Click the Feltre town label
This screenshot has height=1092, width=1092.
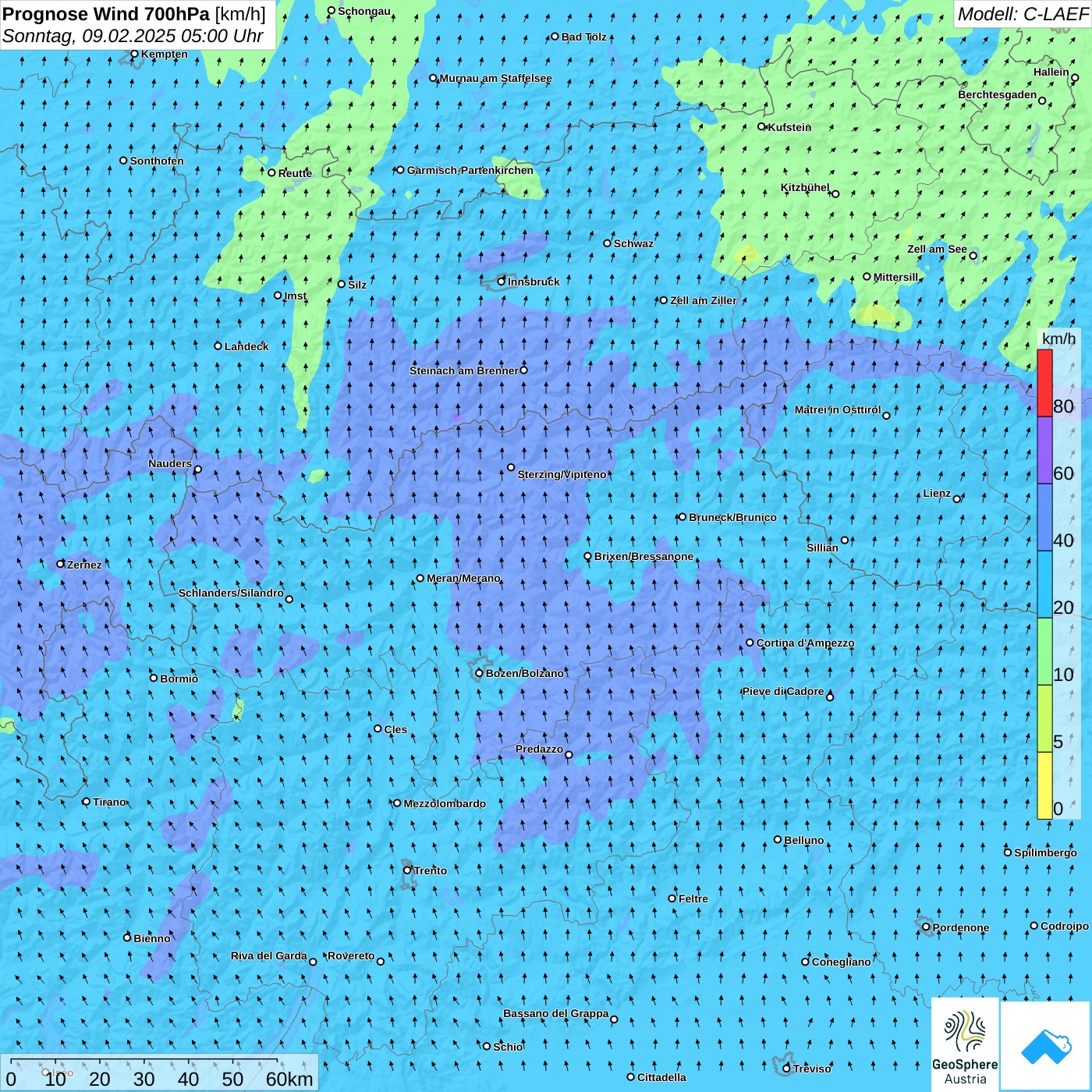click(693, 899)
